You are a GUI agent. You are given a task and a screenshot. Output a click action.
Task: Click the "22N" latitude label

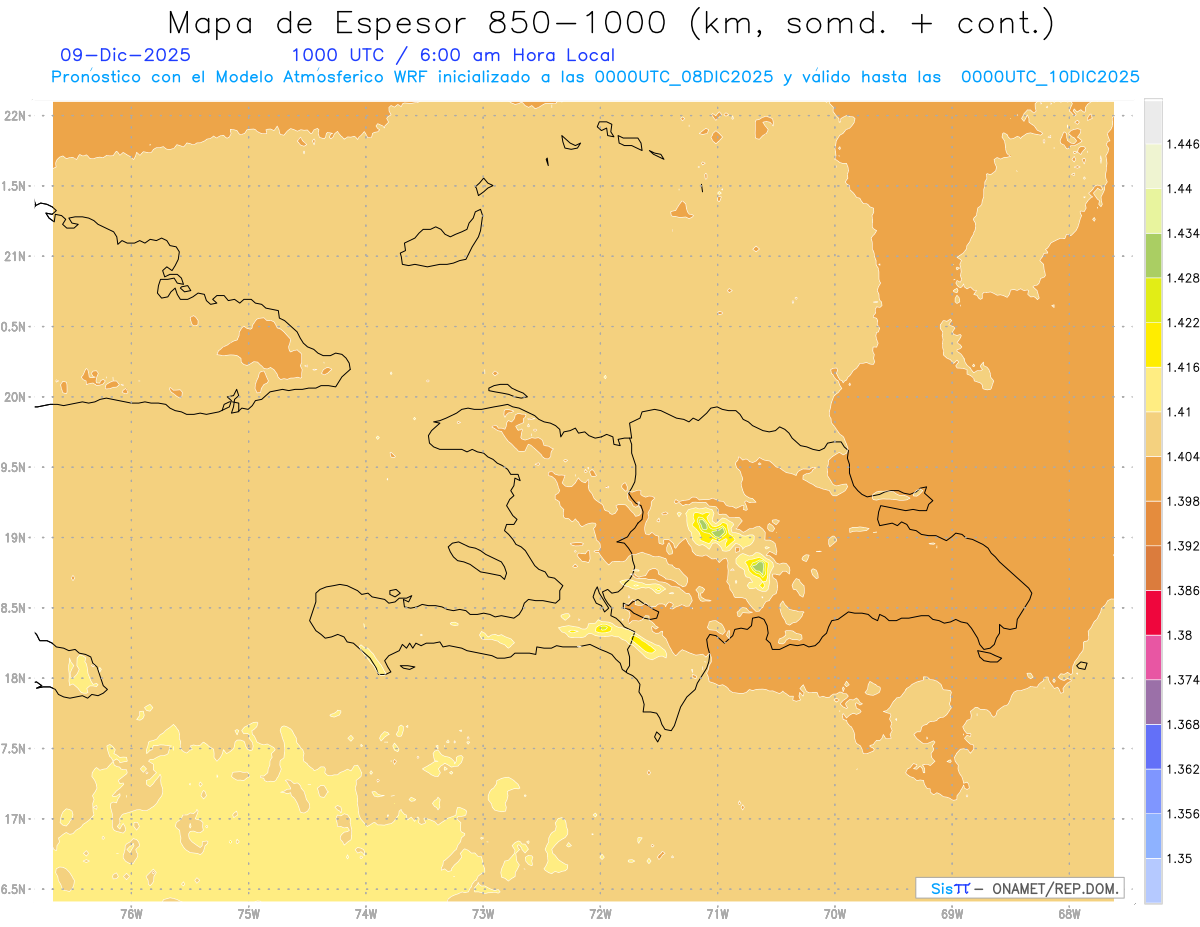16,116
